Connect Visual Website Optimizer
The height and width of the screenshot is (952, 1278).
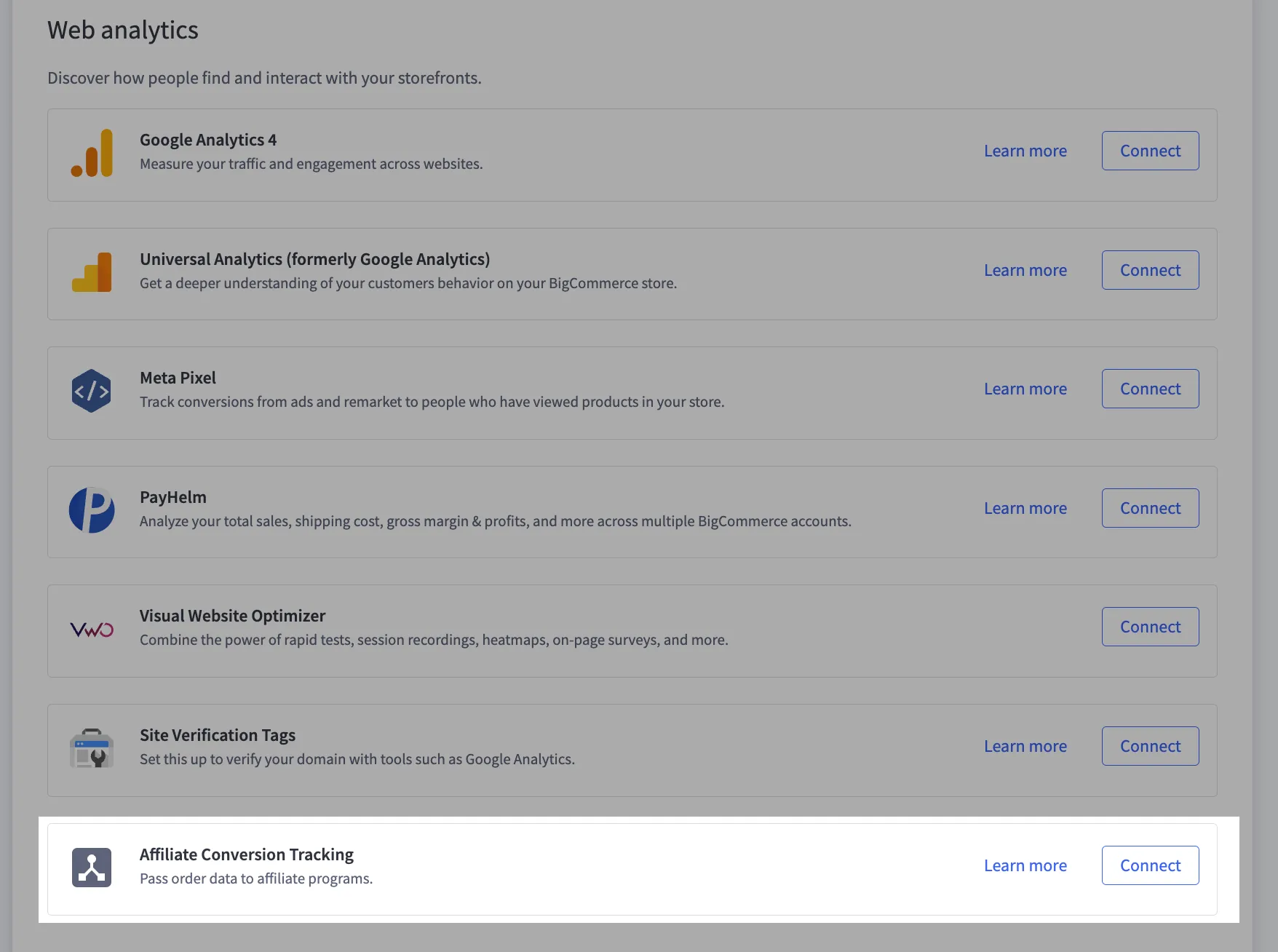click(x=1151, y=627)
